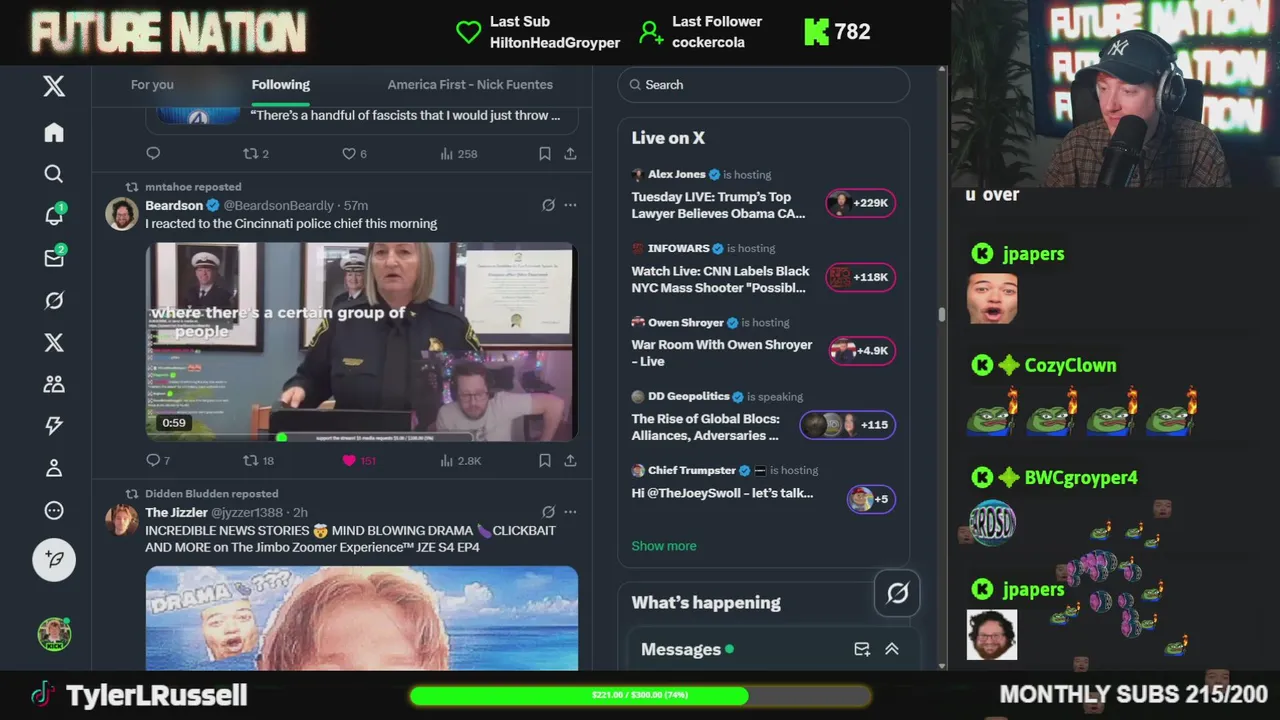Click the compose Post feather button

click(54, 559)
